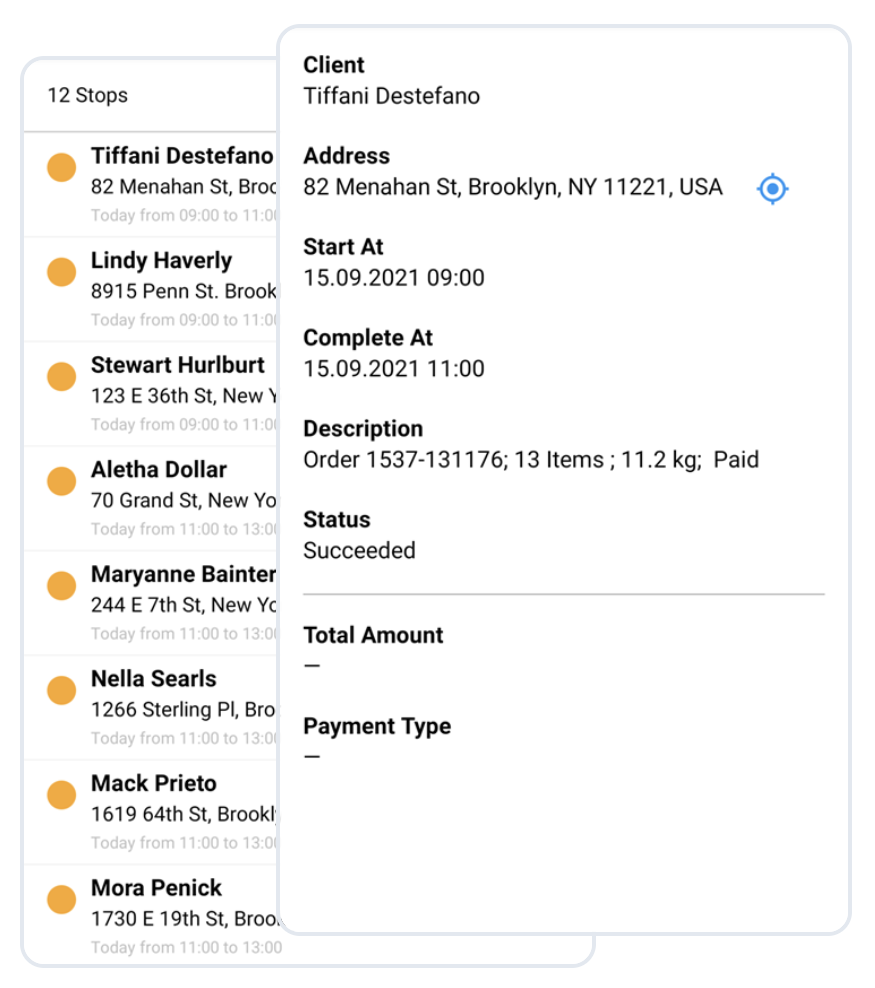The height and width of the screenshot is (988, 875).
Task: Click the blue location crosshair icon next to Address
Action: [x=771, y=189]
